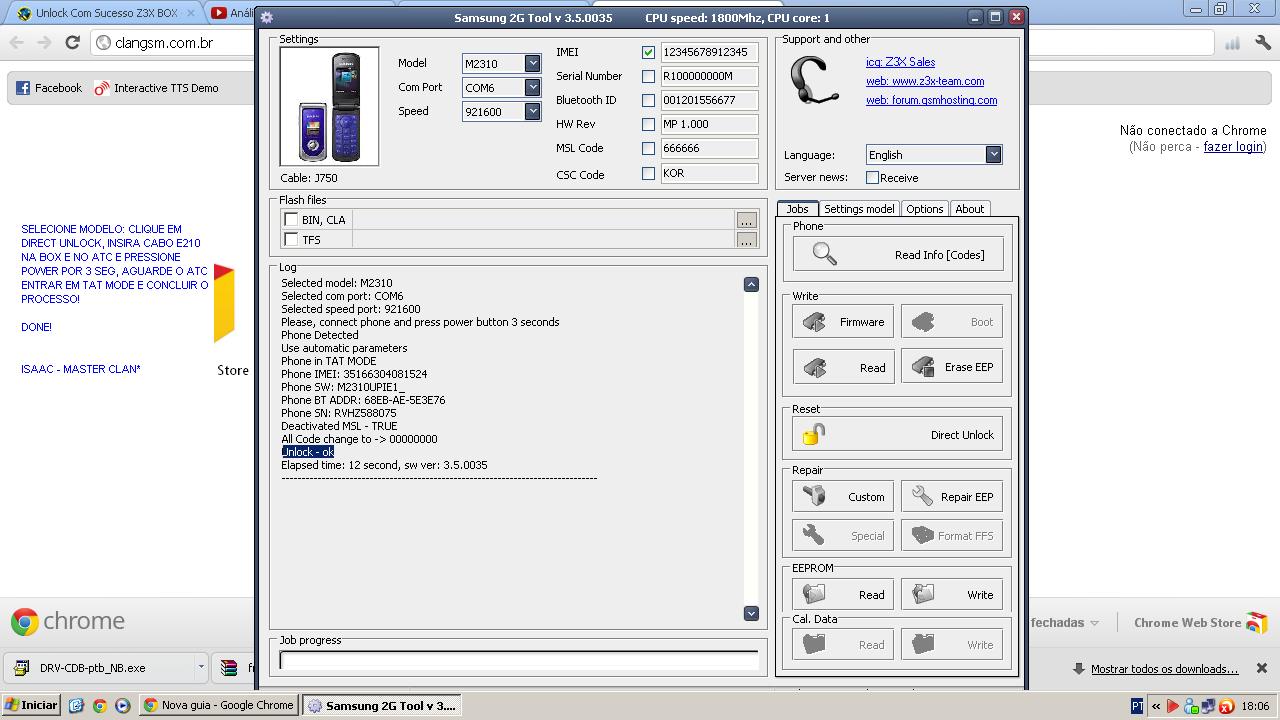Viewport: 1280px width, 720px height.
Task: Click the Iniciar start button
Action: pyautogui.click(x=30, y=705)
